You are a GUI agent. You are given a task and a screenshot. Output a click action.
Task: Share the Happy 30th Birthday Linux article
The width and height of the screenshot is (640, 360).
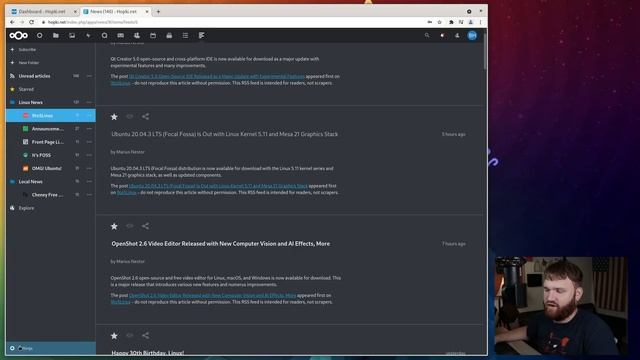coord(145,336)
